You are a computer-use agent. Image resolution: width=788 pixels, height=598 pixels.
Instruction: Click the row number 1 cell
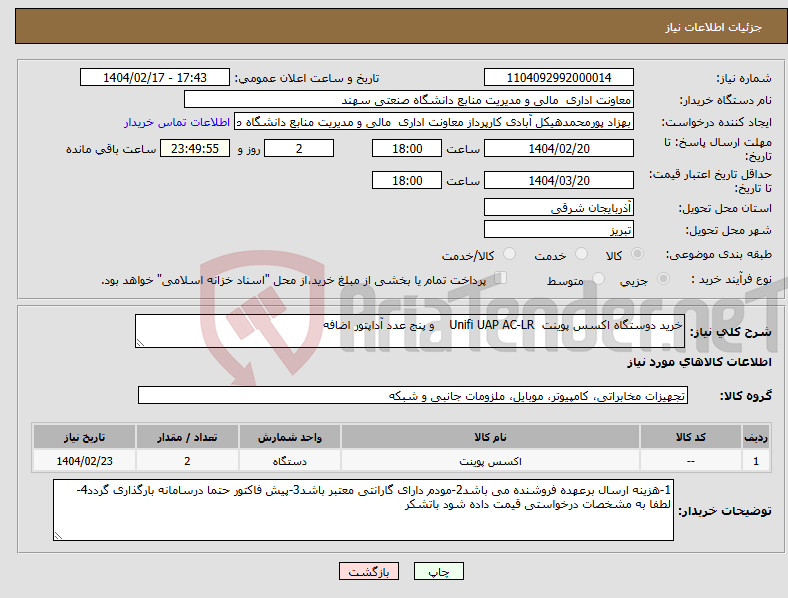click(x=756, y=460)
